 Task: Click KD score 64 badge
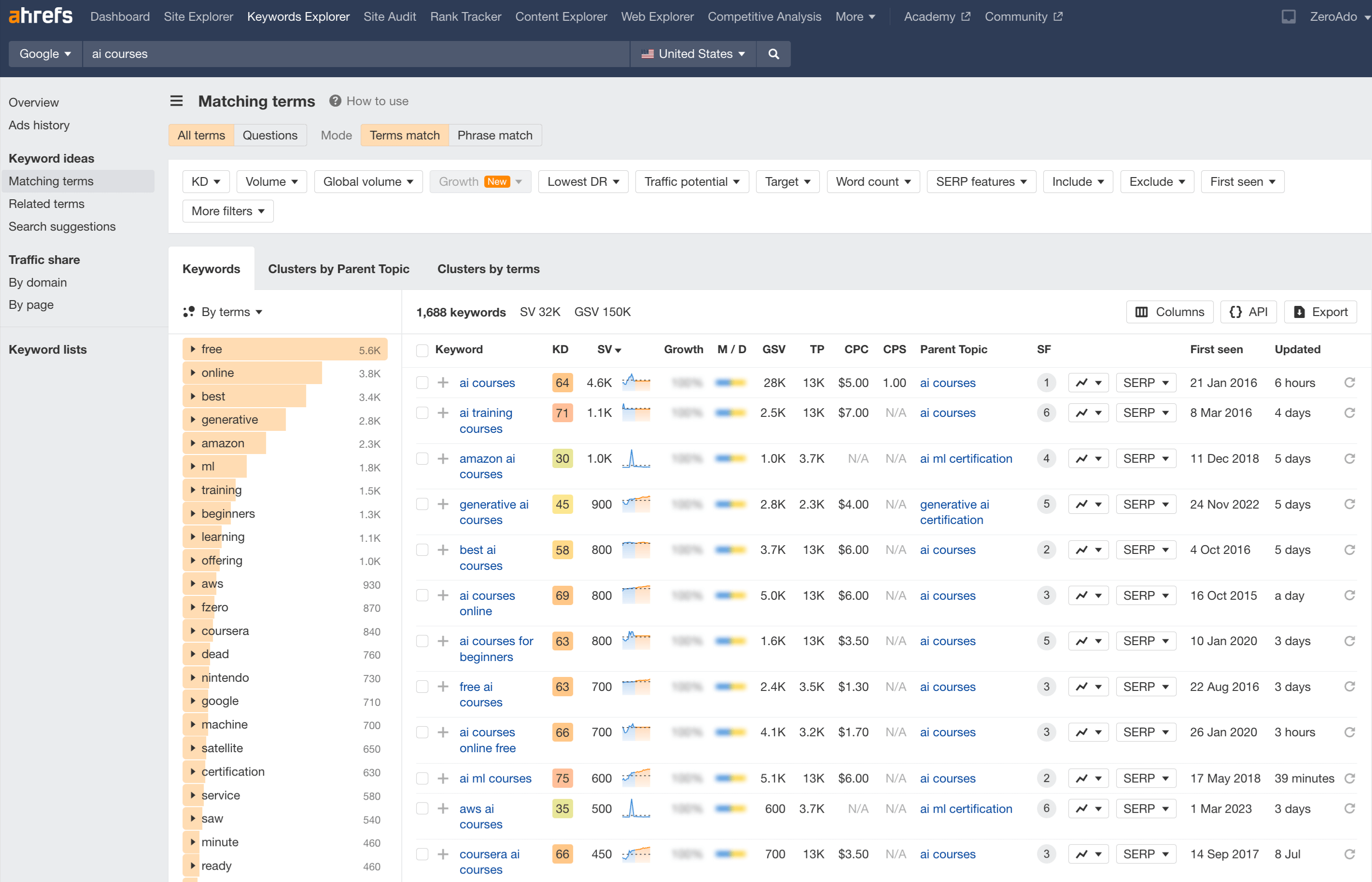click(x=562, y=383)
